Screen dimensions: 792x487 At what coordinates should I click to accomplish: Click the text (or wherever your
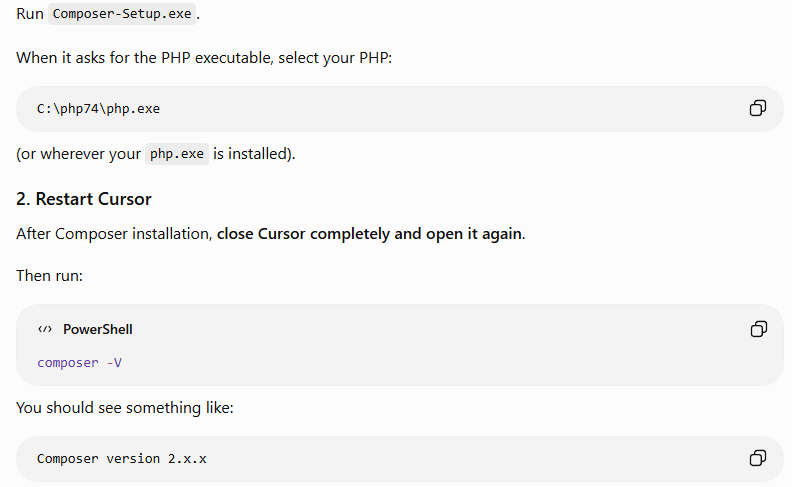point(78,154)
